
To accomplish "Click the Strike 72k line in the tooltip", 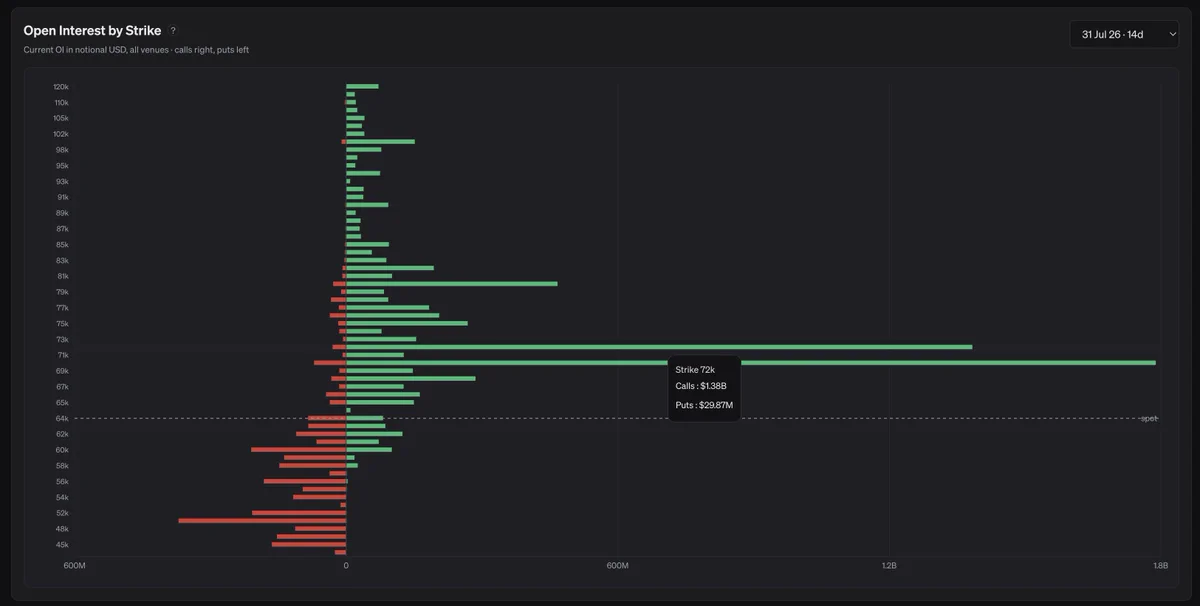I will (x=695, y=370).
